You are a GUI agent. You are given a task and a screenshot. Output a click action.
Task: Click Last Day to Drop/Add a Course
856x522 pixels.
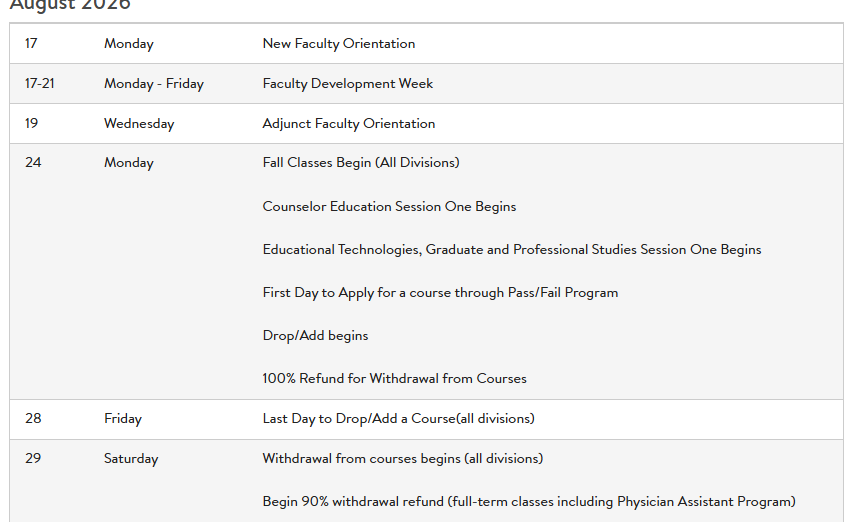[399, 419]
